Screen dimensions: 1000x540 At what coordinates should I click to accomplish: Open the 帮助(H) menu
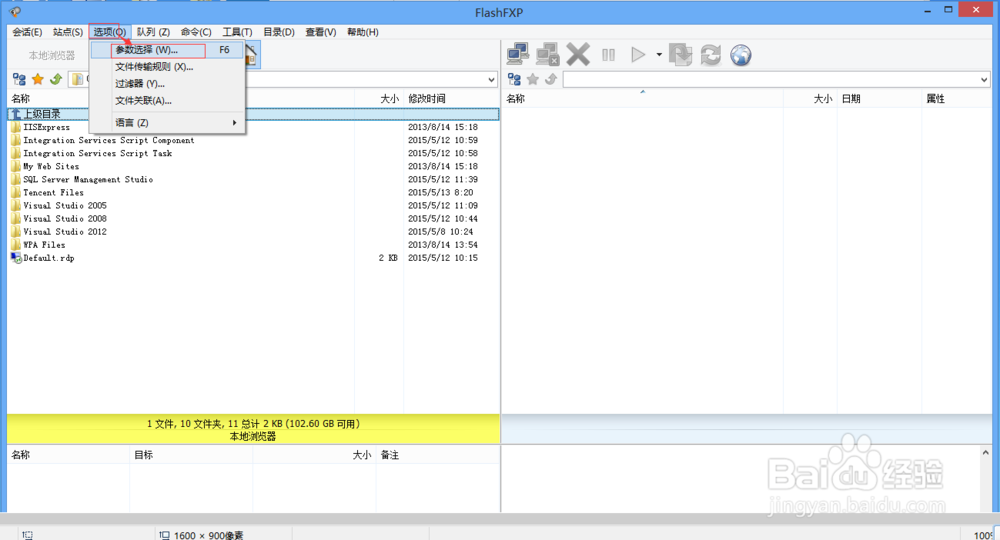click(x=362, y=32)
